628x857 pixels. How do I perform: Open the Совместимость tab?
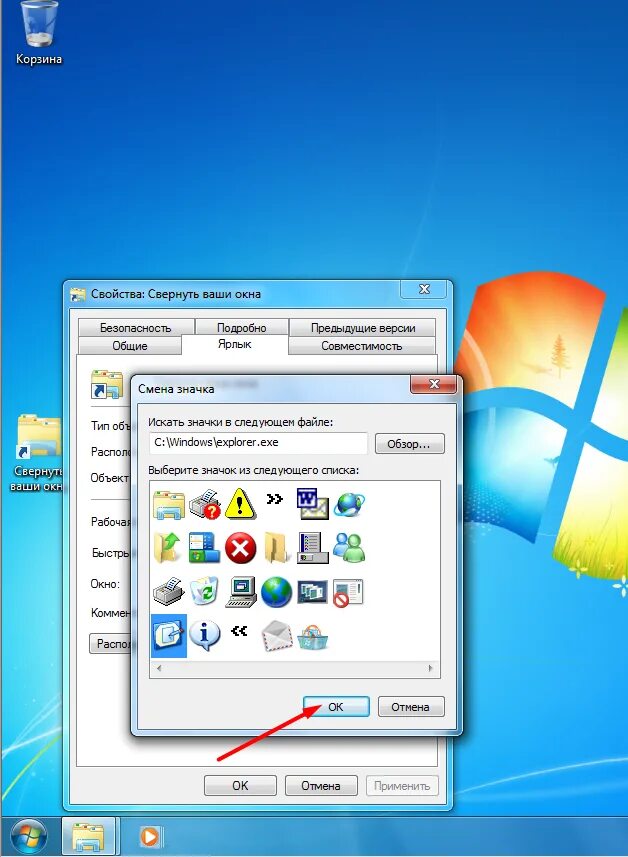tap(362, 345)
